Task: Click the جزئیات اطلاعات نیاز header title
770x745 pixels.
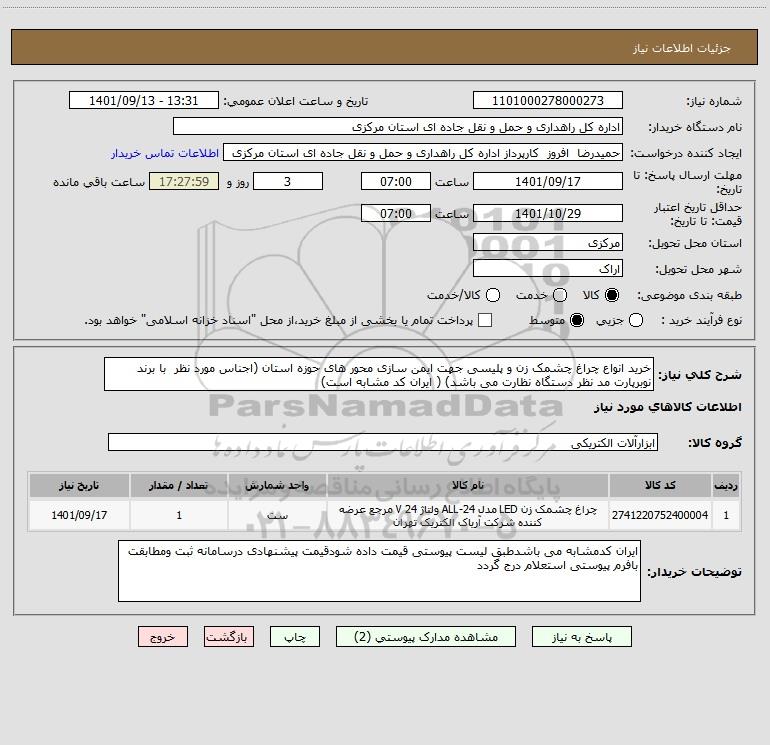Action: coord(682,48)
